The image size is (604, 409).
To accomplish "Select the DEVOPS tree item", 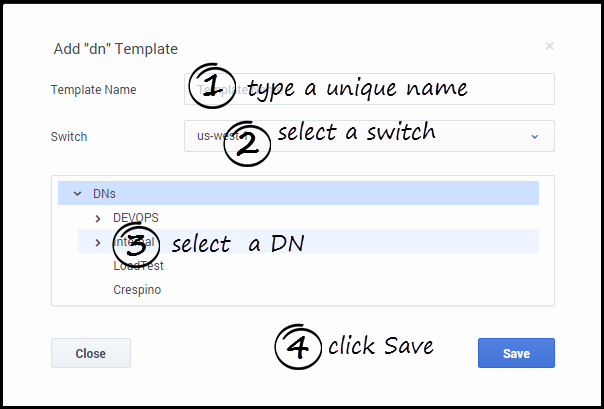I will 136,217.
